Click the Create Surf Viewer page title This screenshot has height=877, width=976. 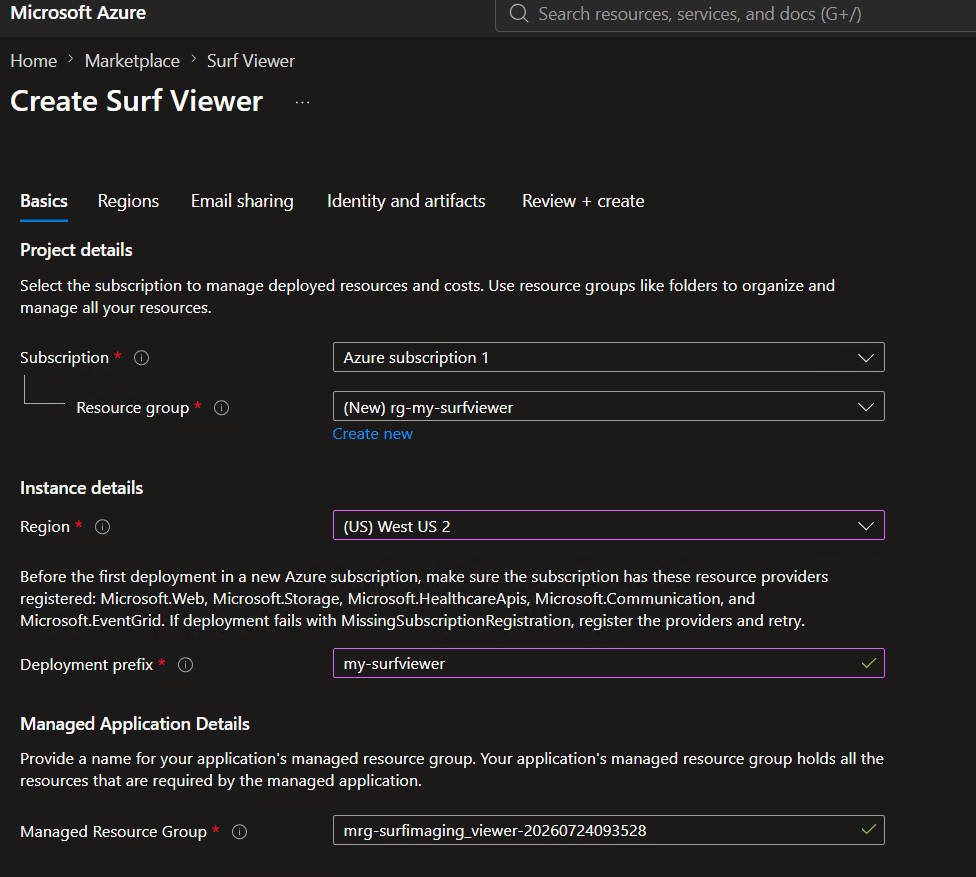pos(137,101)
